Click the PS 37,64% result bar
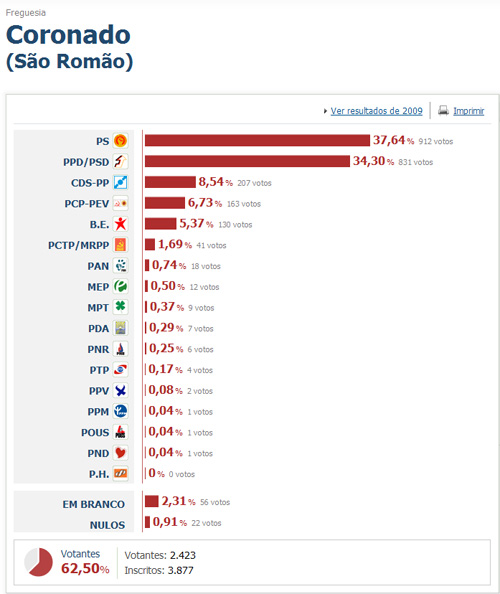The width and height of the screenshot is (500, 594). tap(257, 140)
